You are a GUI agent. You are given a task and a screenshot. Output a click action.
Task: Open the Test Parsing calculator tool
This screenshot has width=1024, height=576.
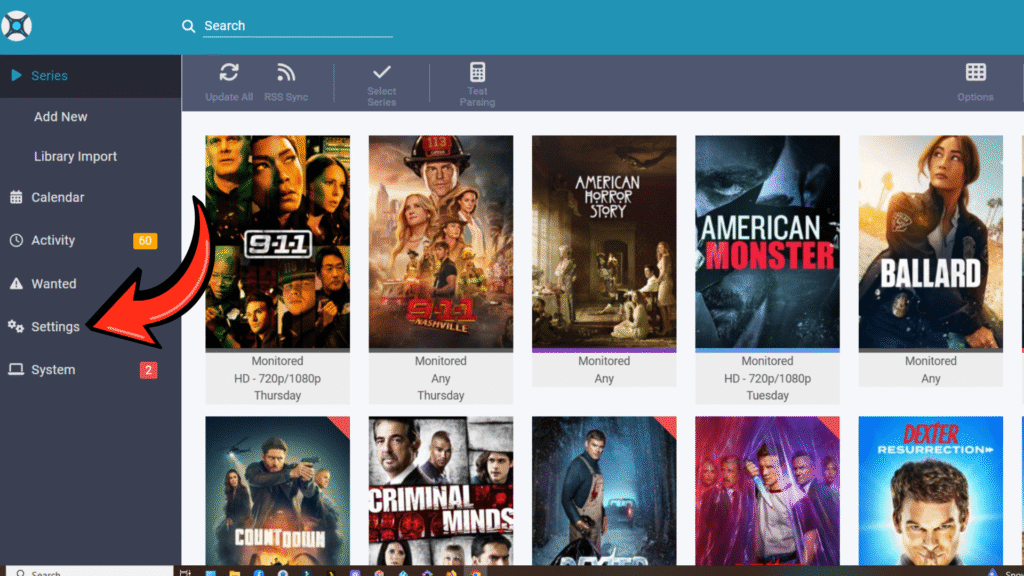pyautogui.click(x=477, y=73)
